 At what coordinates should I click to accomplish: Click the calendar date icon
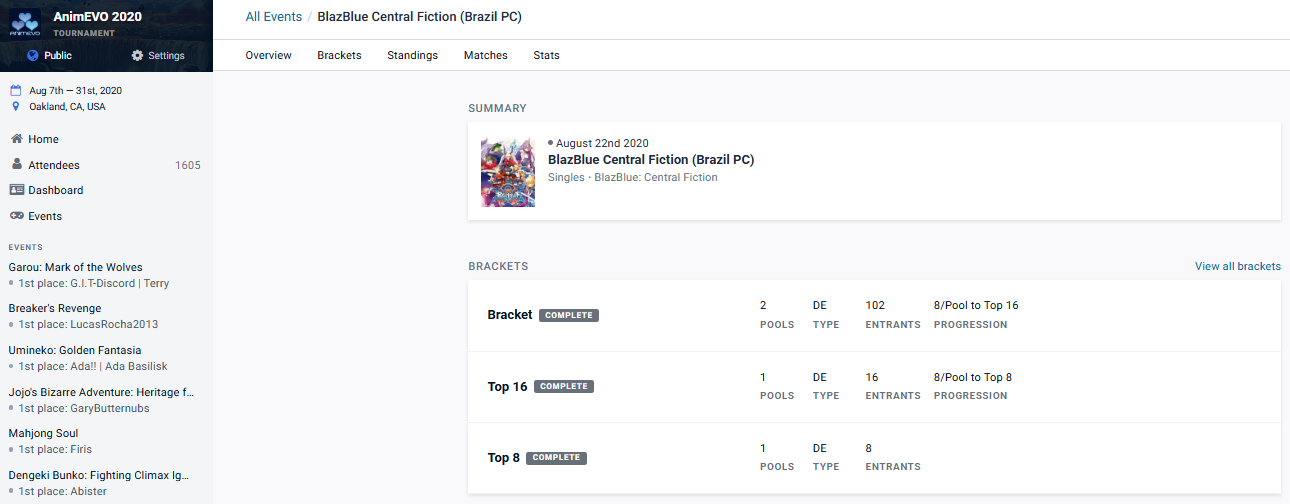tap(16, 90)
